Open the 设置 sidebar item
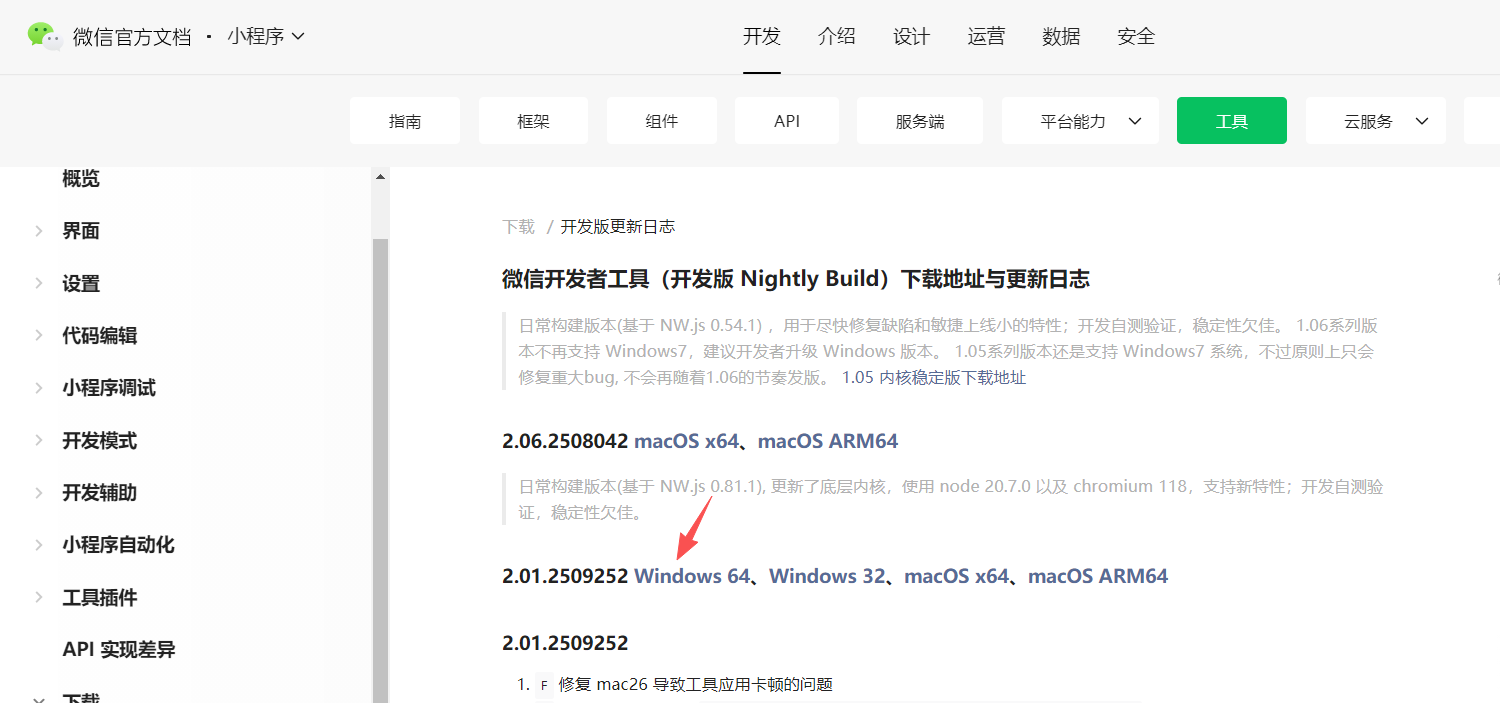 click(81, 283)
